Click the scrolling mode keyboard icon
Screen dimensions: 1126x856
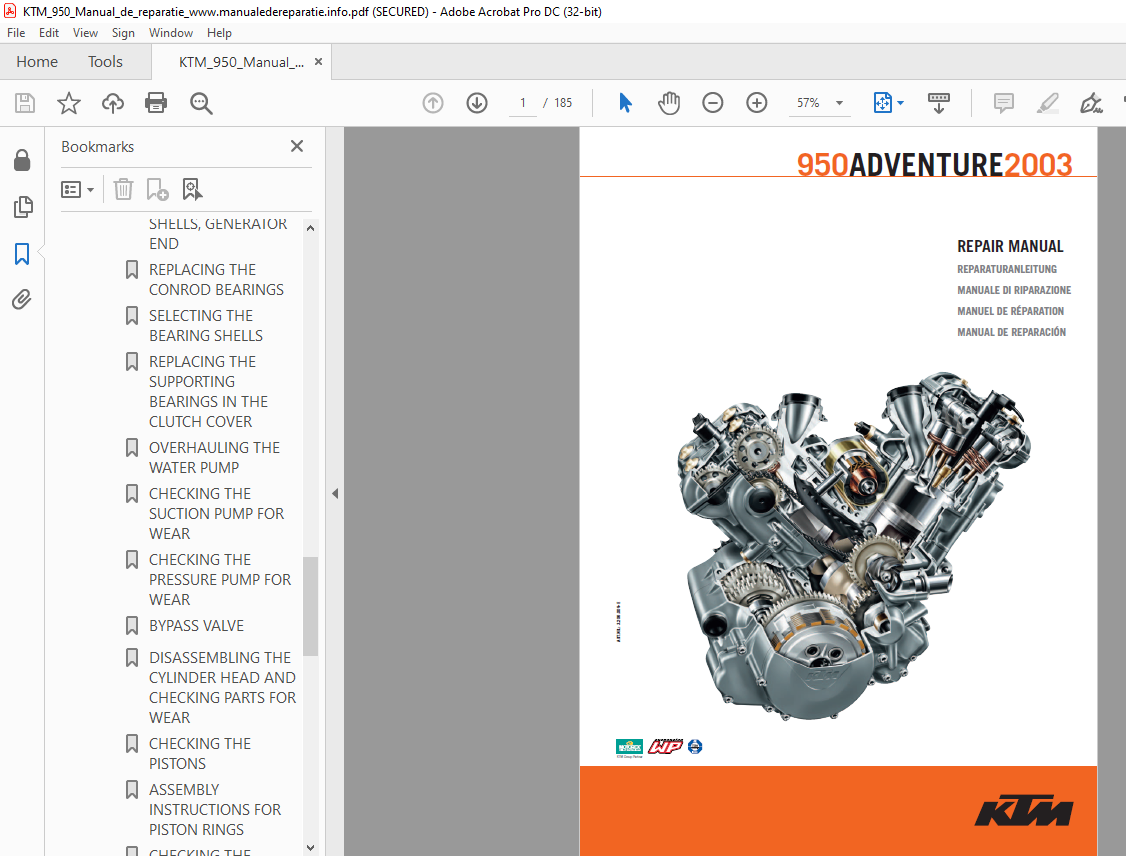tap(939, 103)
